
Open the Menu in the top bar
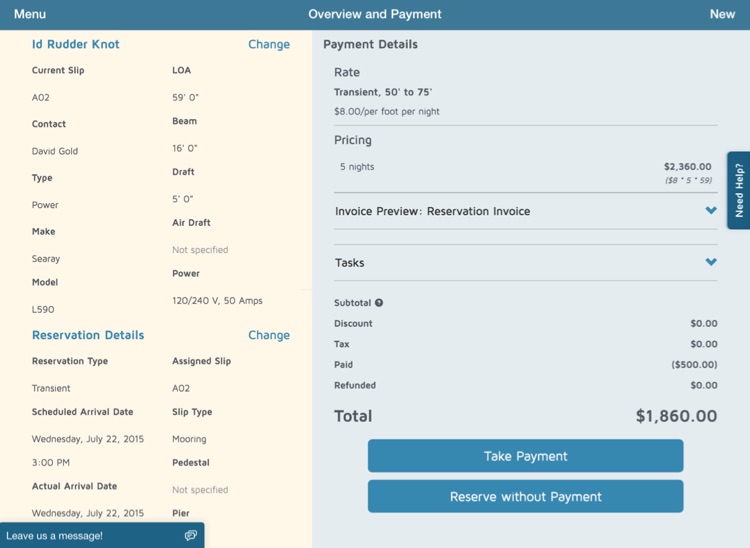[30, 14]
